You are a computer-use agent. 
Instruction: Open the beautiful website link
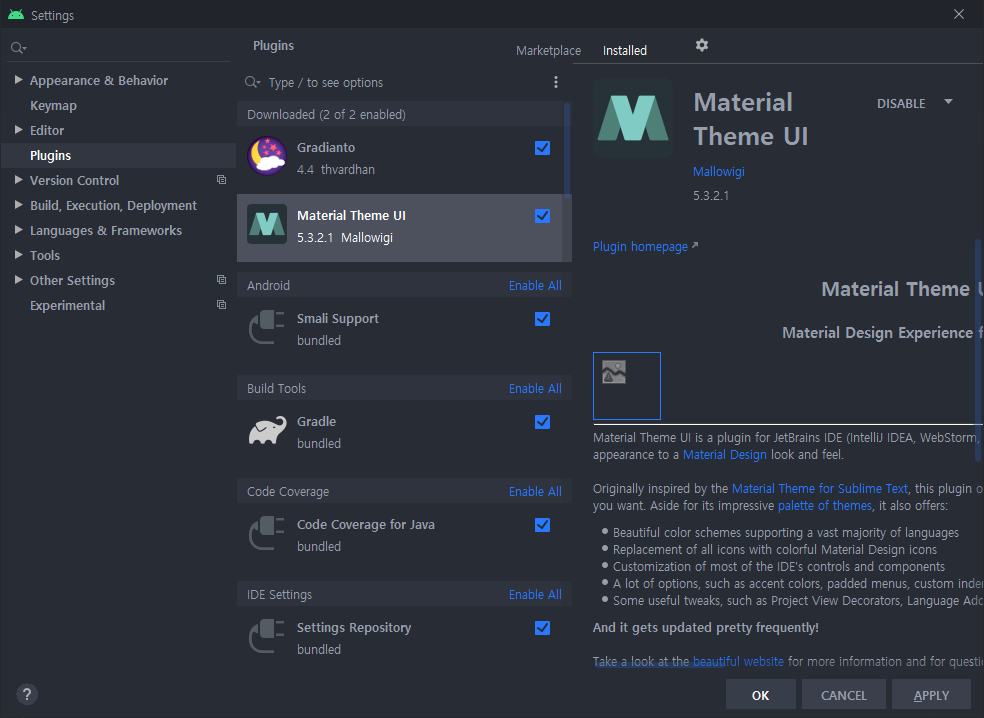click(738, 661)
